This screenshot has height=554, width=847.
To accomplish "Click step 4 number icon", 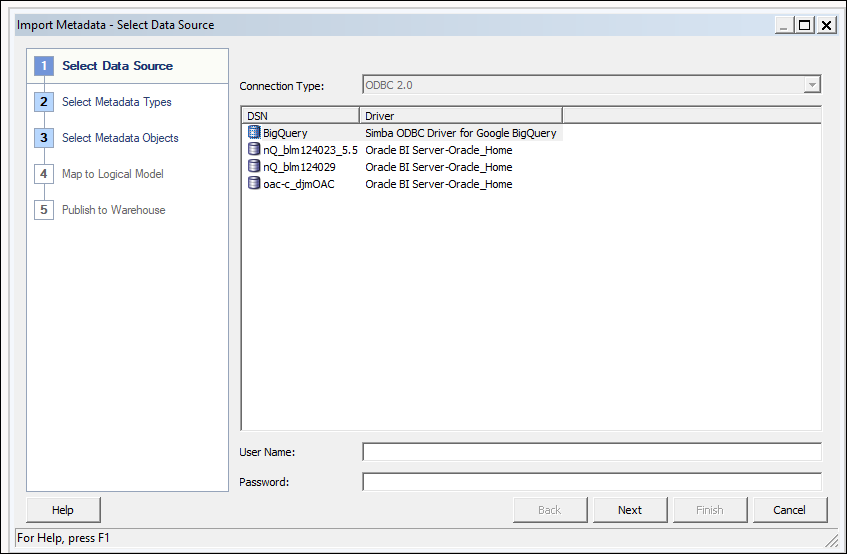I will [x=44, y=174].
